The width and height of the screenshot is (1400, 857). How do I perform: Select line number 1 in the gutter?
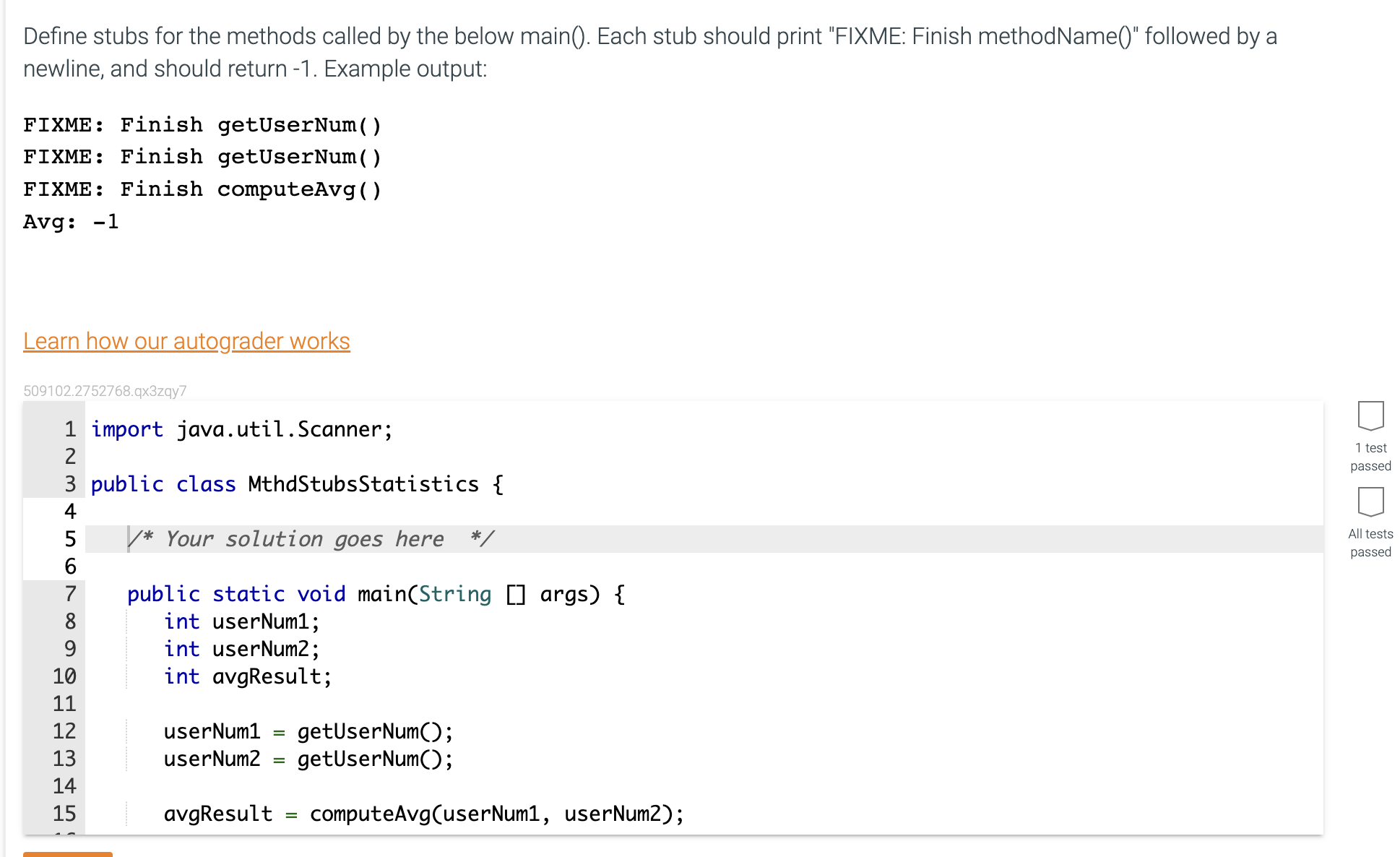69,428
